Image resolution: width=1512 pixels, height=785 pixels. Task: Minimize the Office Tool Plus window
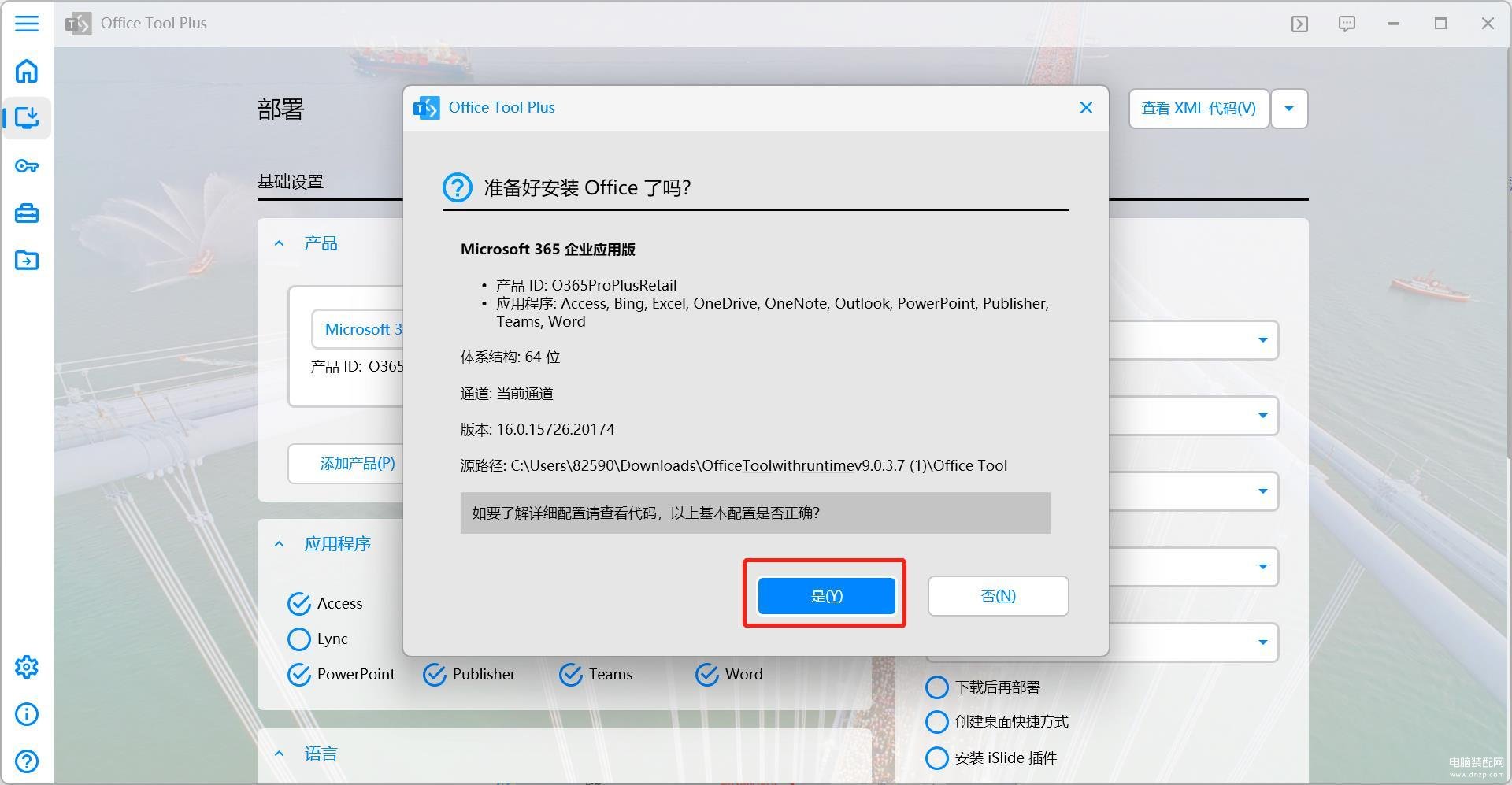[x=1393, y=24]
